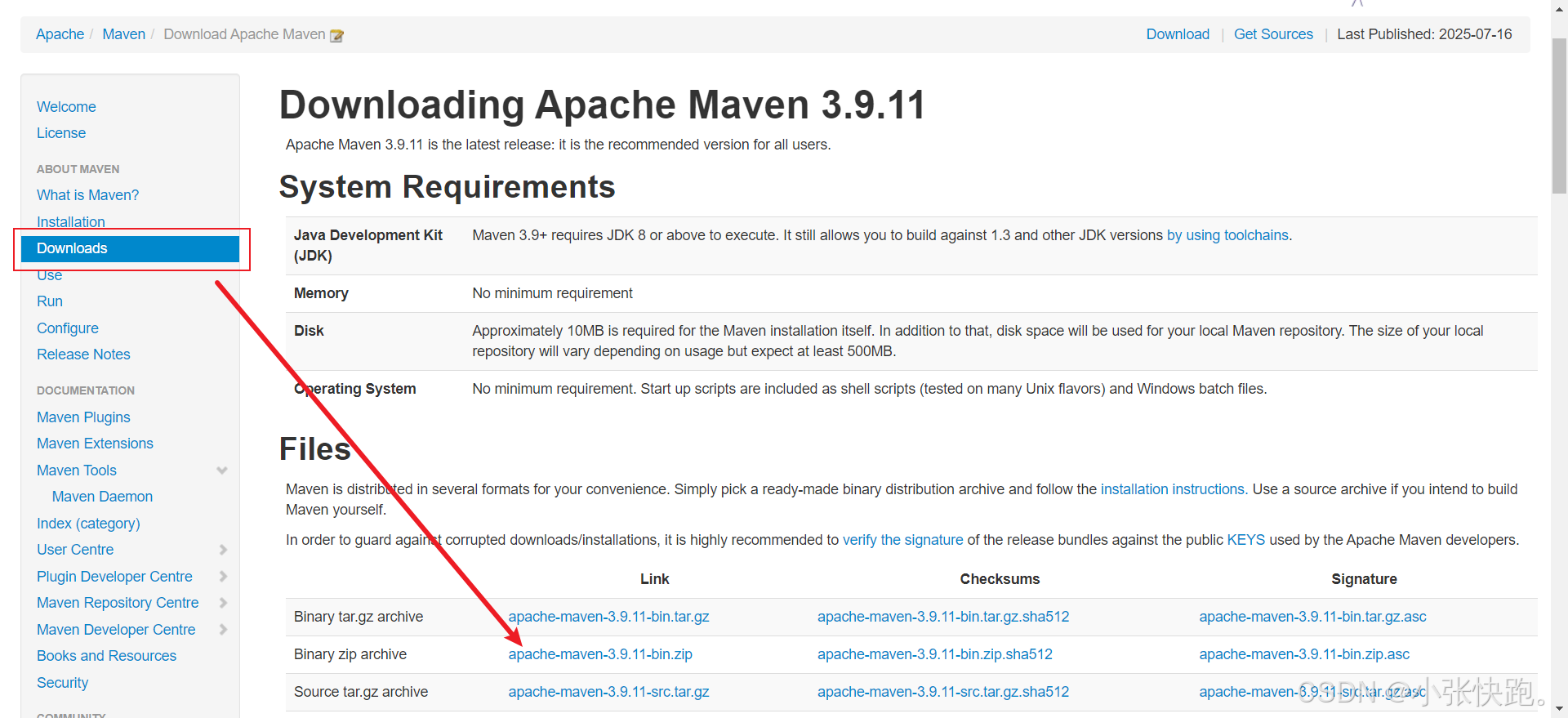Open Maven Repository Centre link
This screenshot has width=1568, height=718.
(118, 603)
